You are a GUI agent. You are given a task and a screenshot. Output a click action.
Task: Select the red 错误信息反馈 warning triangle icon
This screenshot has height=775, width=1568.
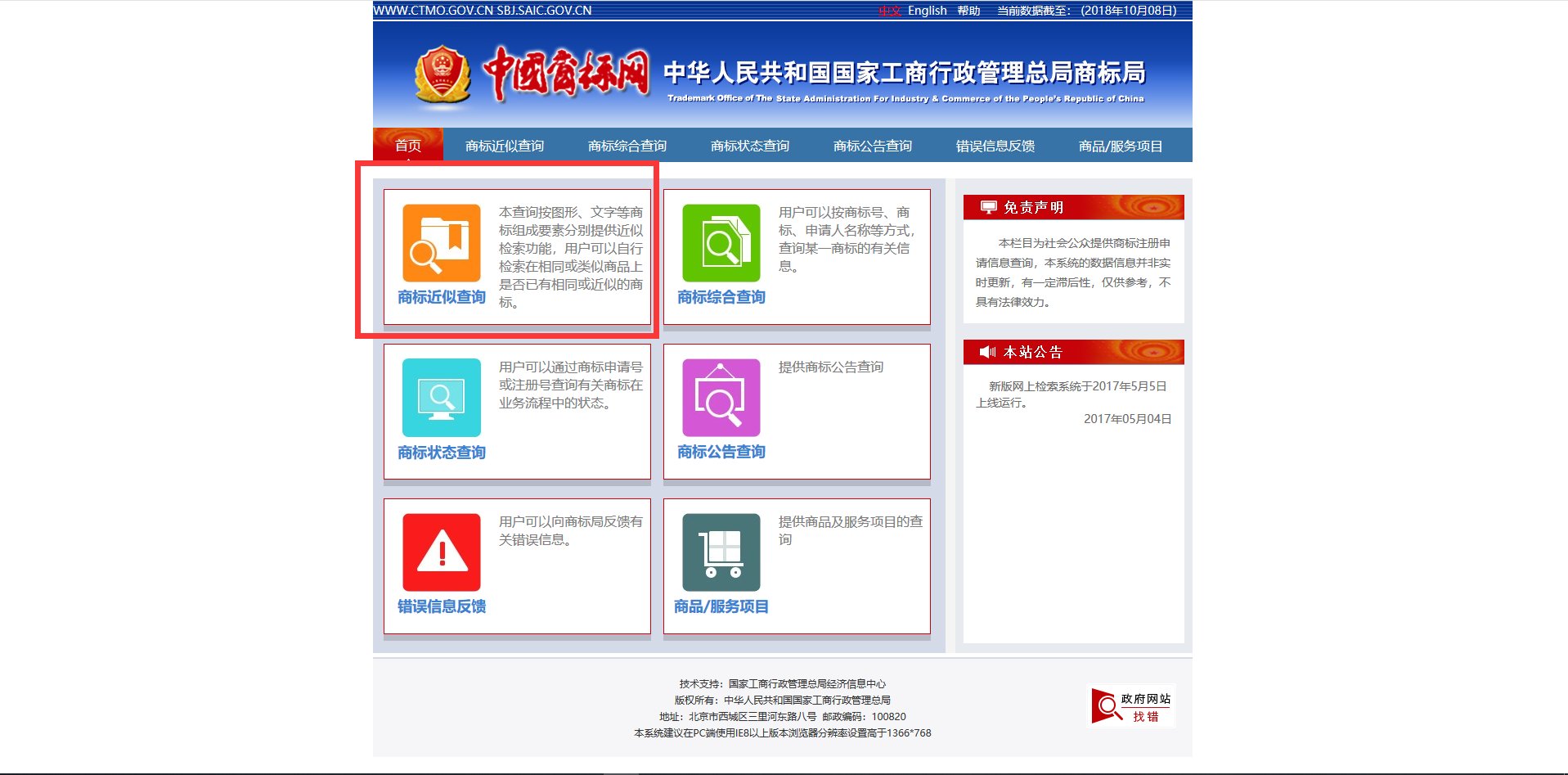pos(441,553)
